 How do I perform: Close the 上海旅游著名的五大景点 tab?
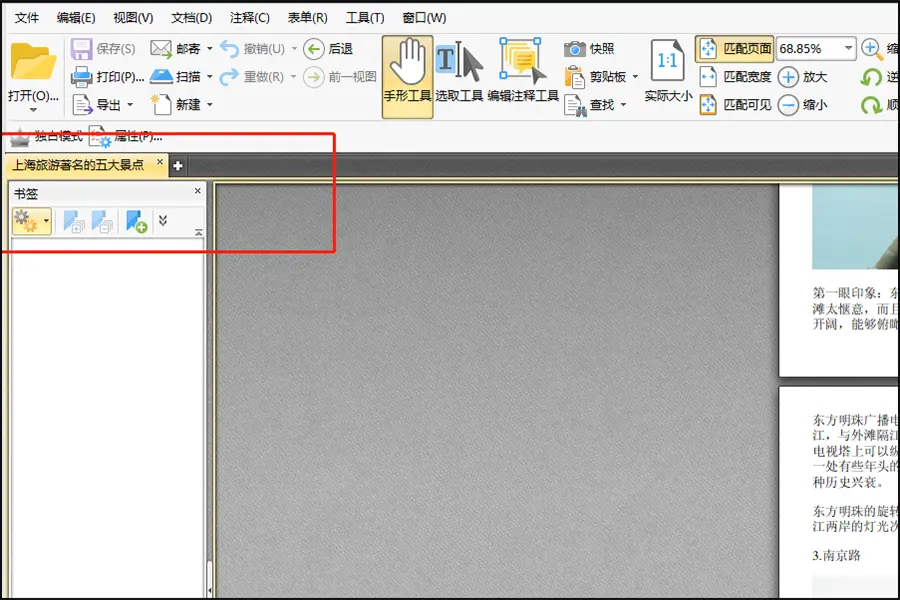pos(160,162)
